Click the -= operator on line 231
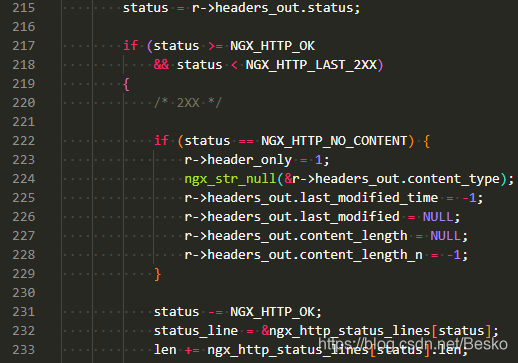The image size is (518, 363). pos(215,312)
